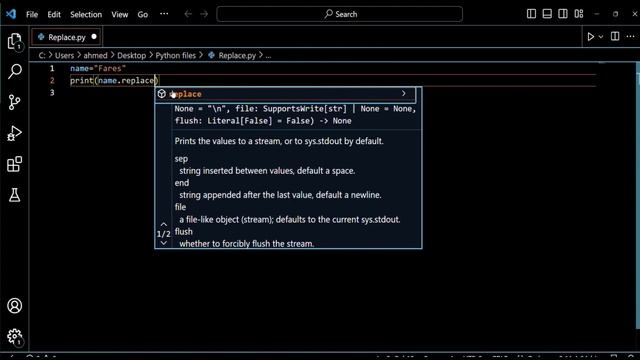Open the Extensions view
640x360 pixels.
(x=15, y=164)
